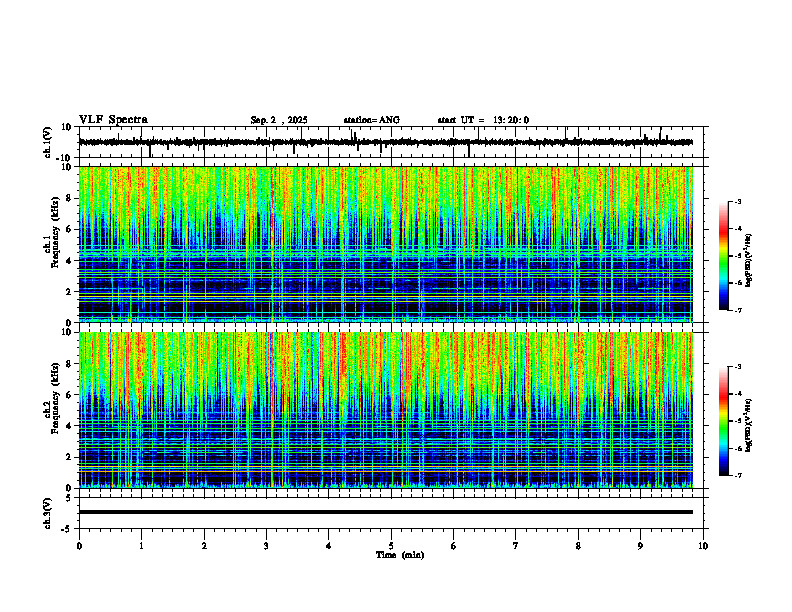Click the "station= ANG" header label

coord(371,120)
